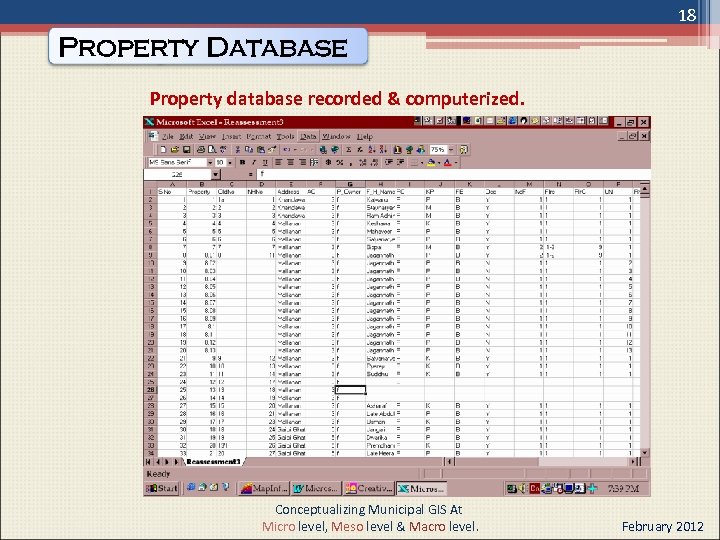Image resolution: width=720 pixels, height=540 pixels.
Task: Click the Excel workbook document icon left of File
Action: click(152, 136)
